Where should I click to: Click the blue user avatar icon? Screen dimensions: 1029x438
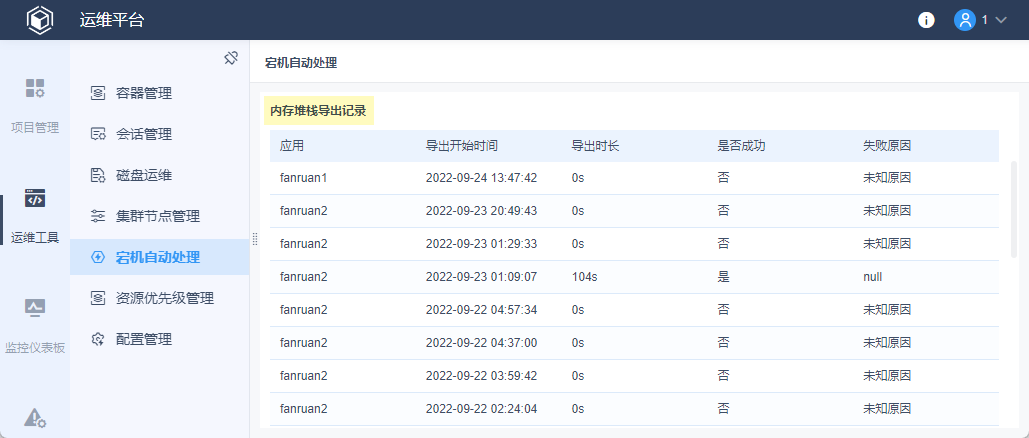coord(965,20)
